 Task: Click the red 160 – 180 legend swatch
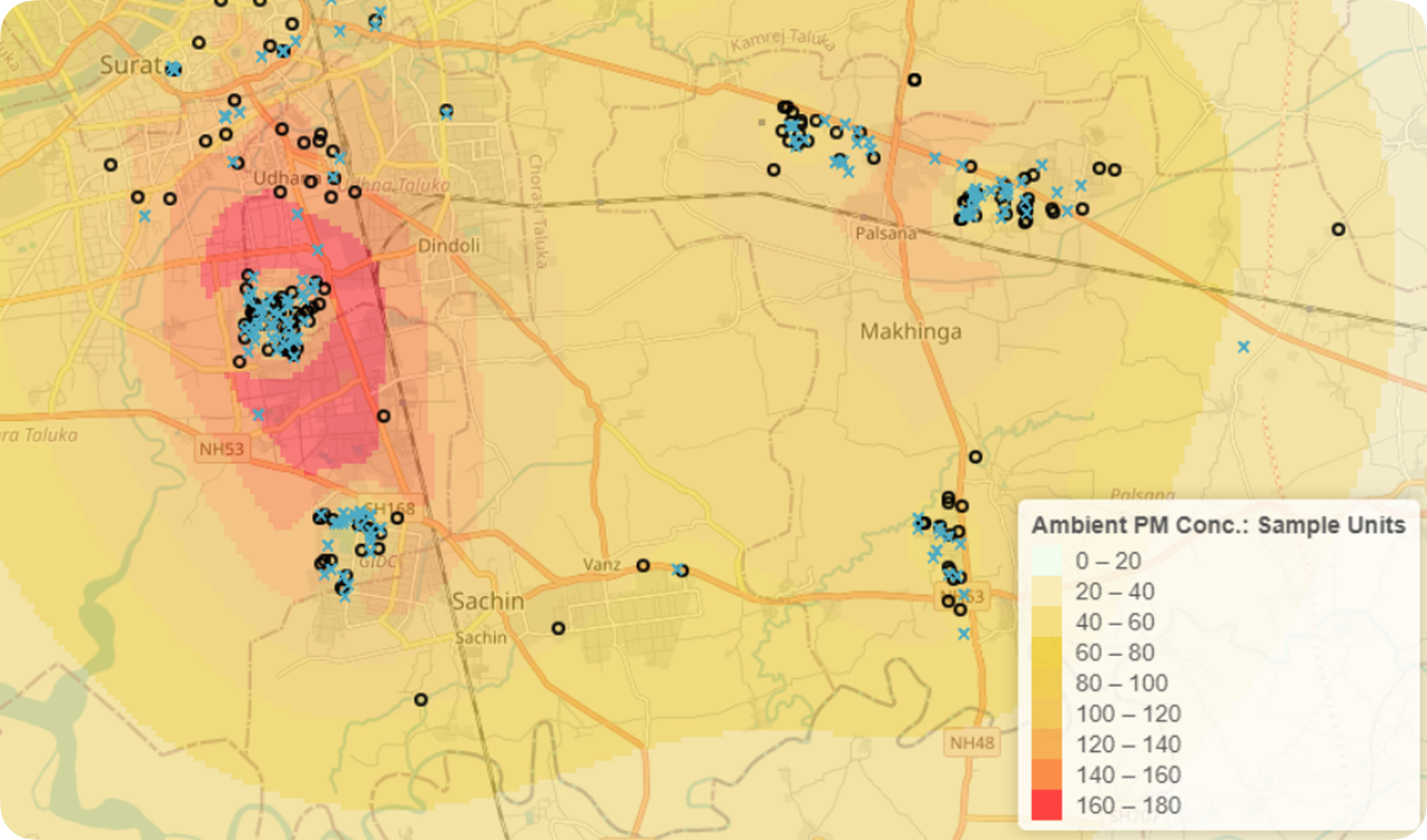tap(1046, 806)
